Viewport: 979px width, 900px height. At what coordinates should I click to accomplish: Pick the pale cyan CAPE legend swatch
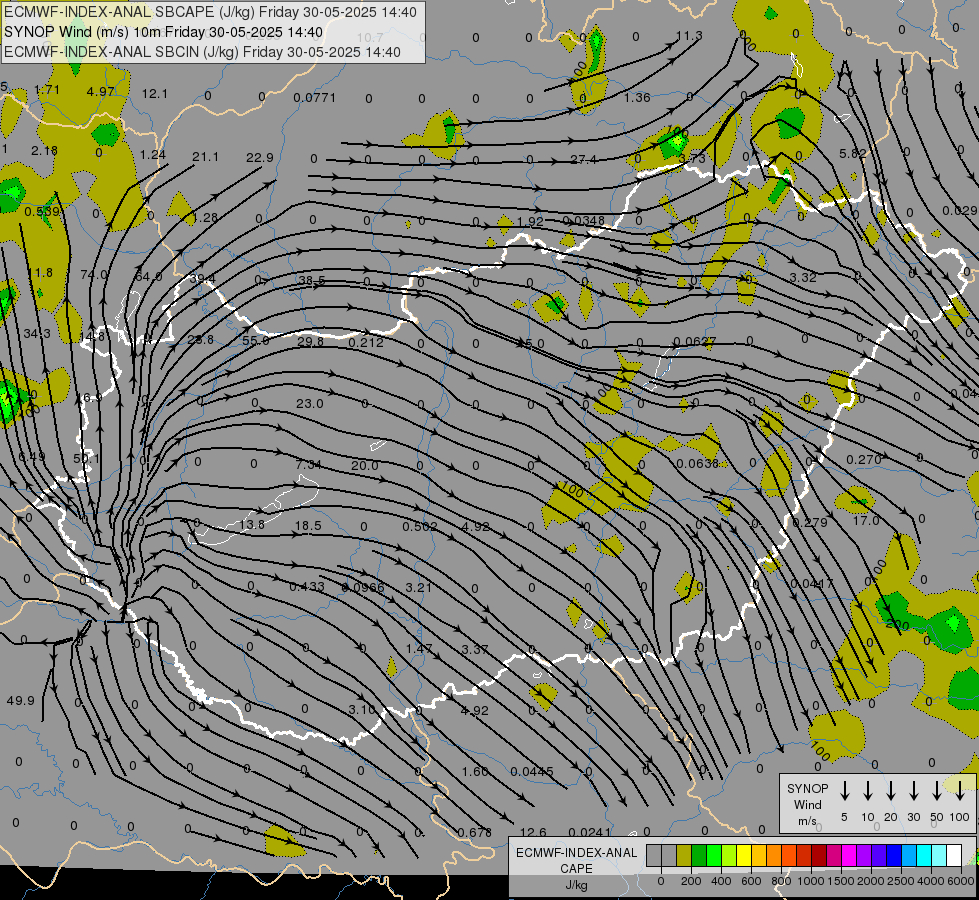click(938, 855)
